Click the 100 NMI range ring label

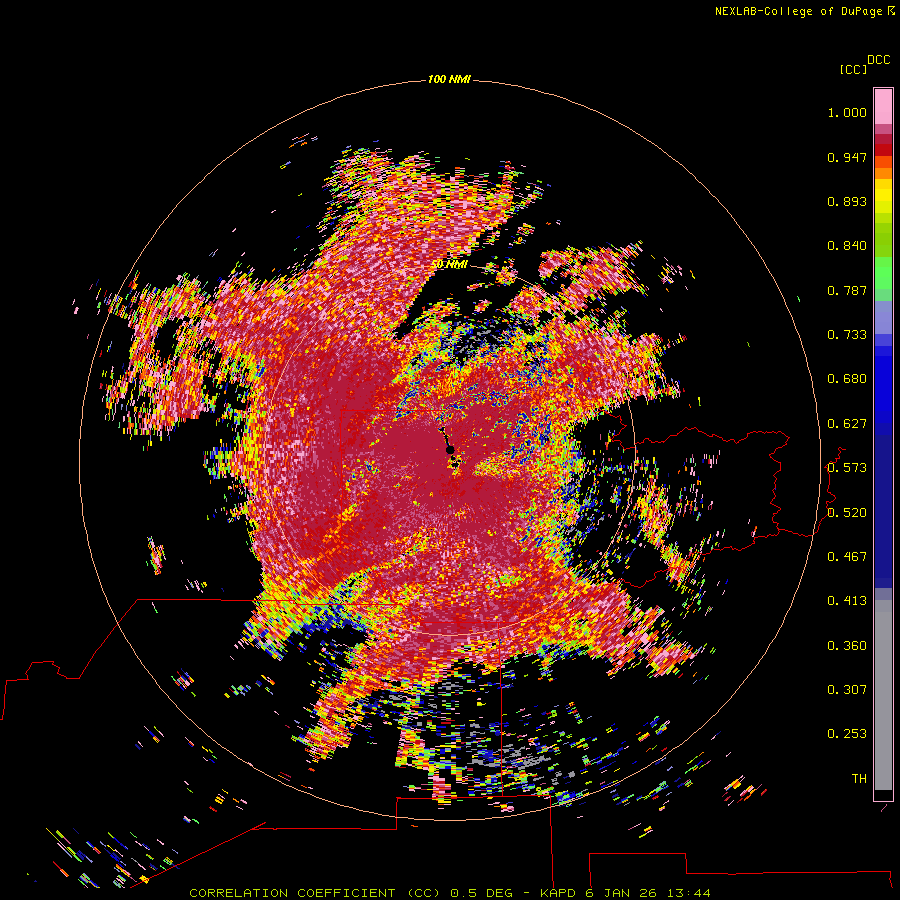click(x=449, y=79)
